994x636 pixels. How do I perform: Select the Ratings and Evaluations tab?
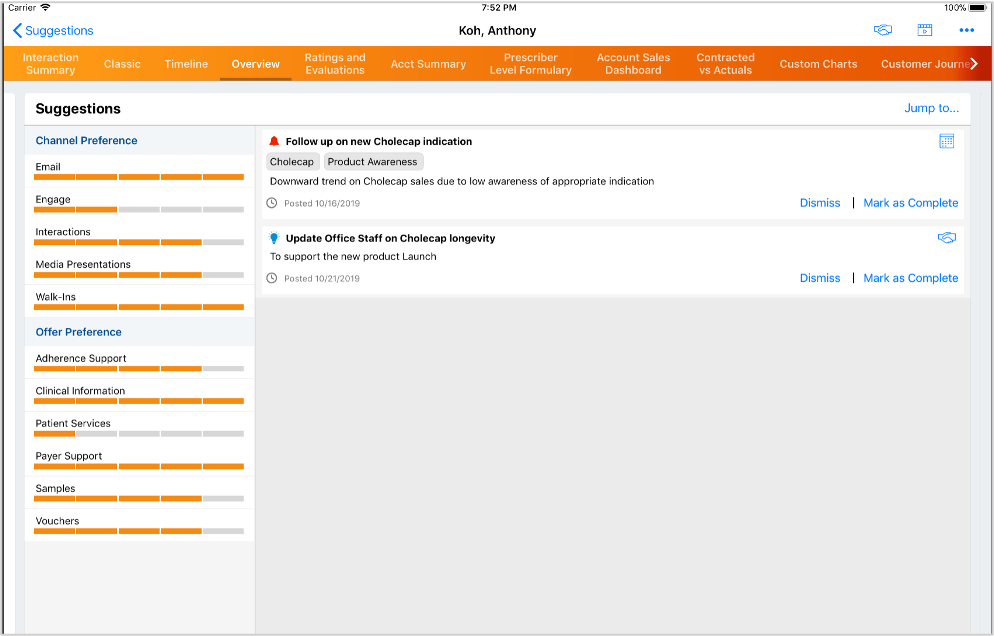335,64
